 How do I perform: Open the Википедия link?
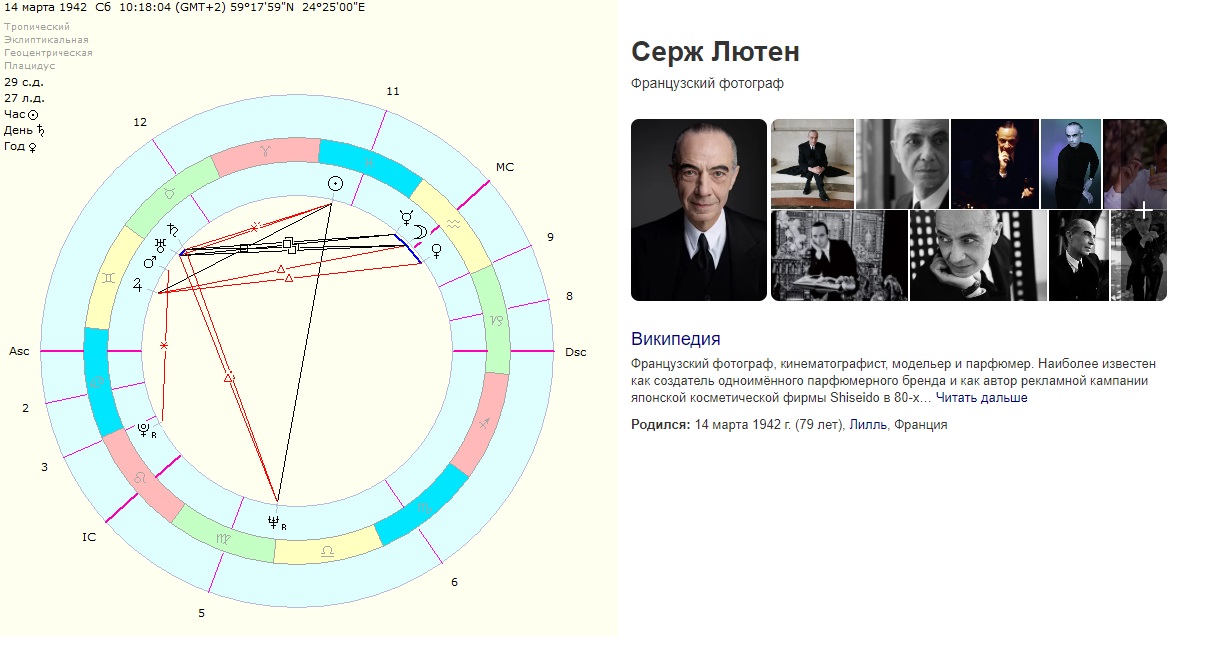(x=676, y=339)
